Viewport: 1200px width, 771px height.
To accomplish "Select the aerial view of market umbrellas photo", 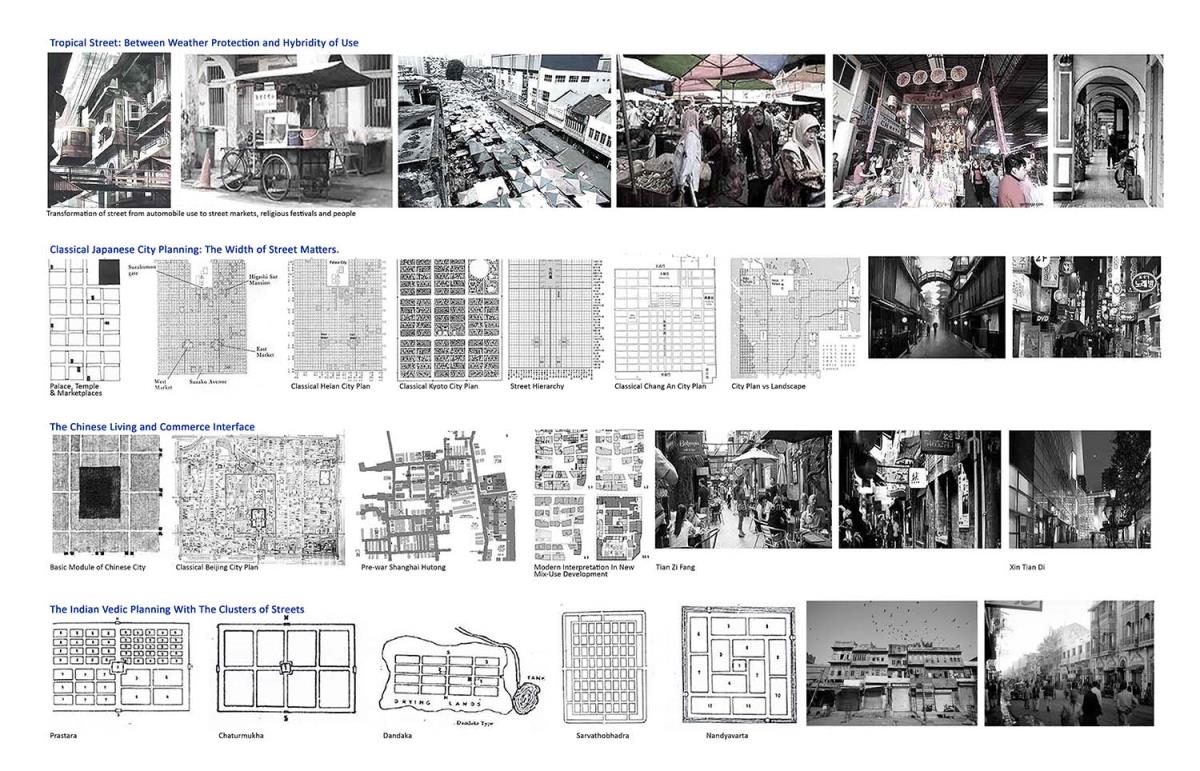I will click(x=503, y=130).
